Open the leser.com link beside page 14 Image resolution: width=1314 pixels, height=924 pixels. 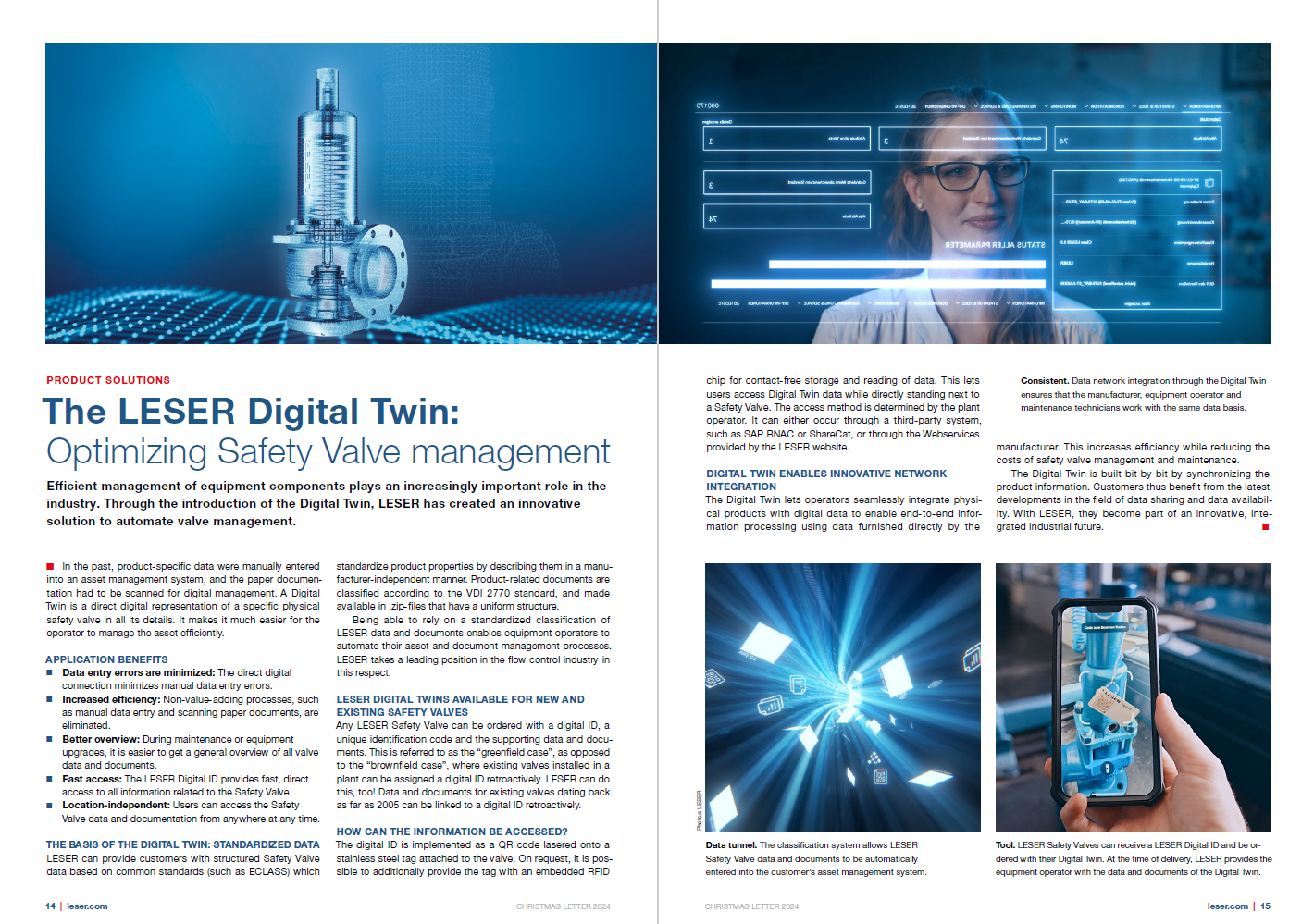pyautogui.click(x=87, y=906)
